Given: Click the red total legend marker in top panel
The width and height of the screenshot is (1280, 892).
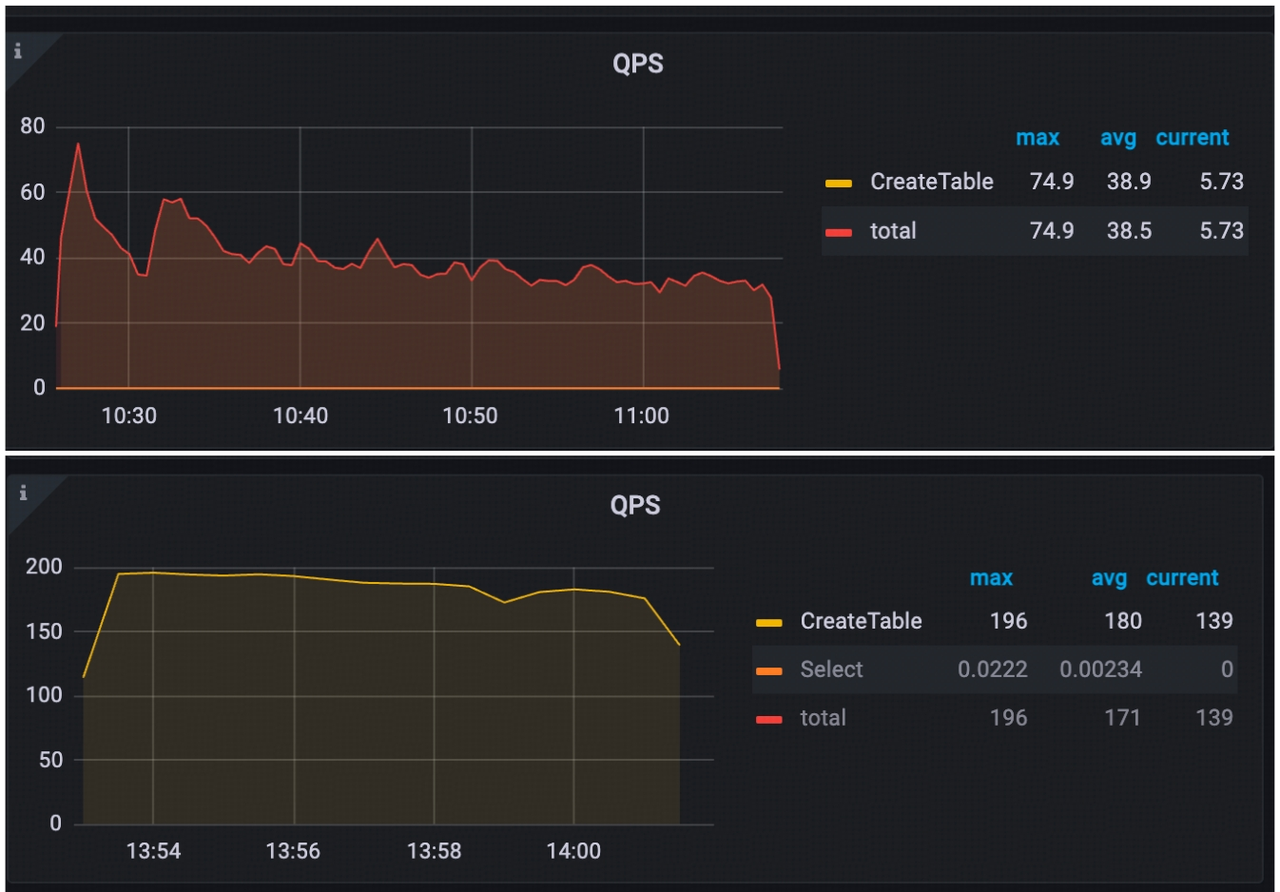Looking at the screenshot, I should pyautogui.click(x=836, y=231).
